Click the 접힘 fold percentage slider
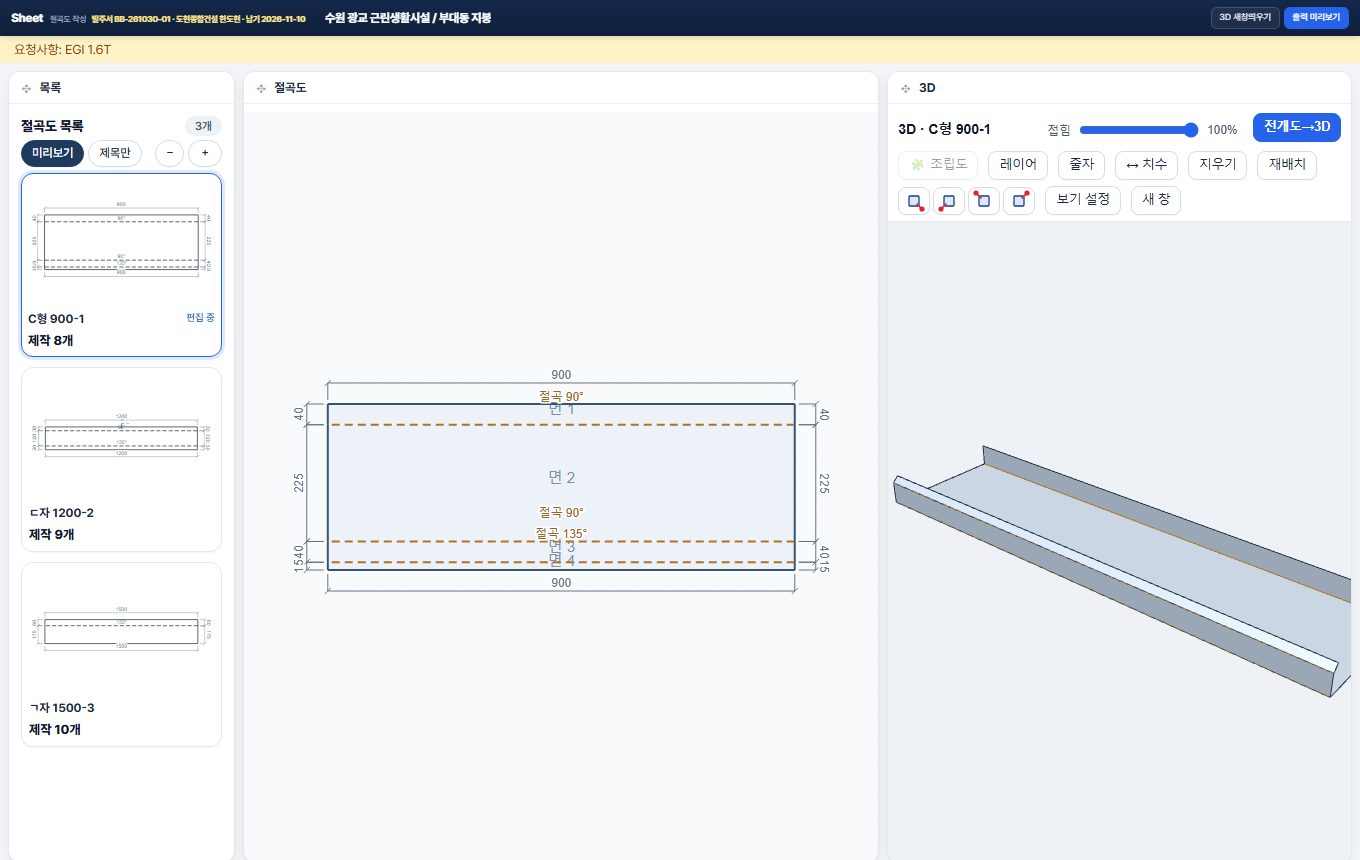This screenshot has width=1360, height=860. tap(1139, 129)
